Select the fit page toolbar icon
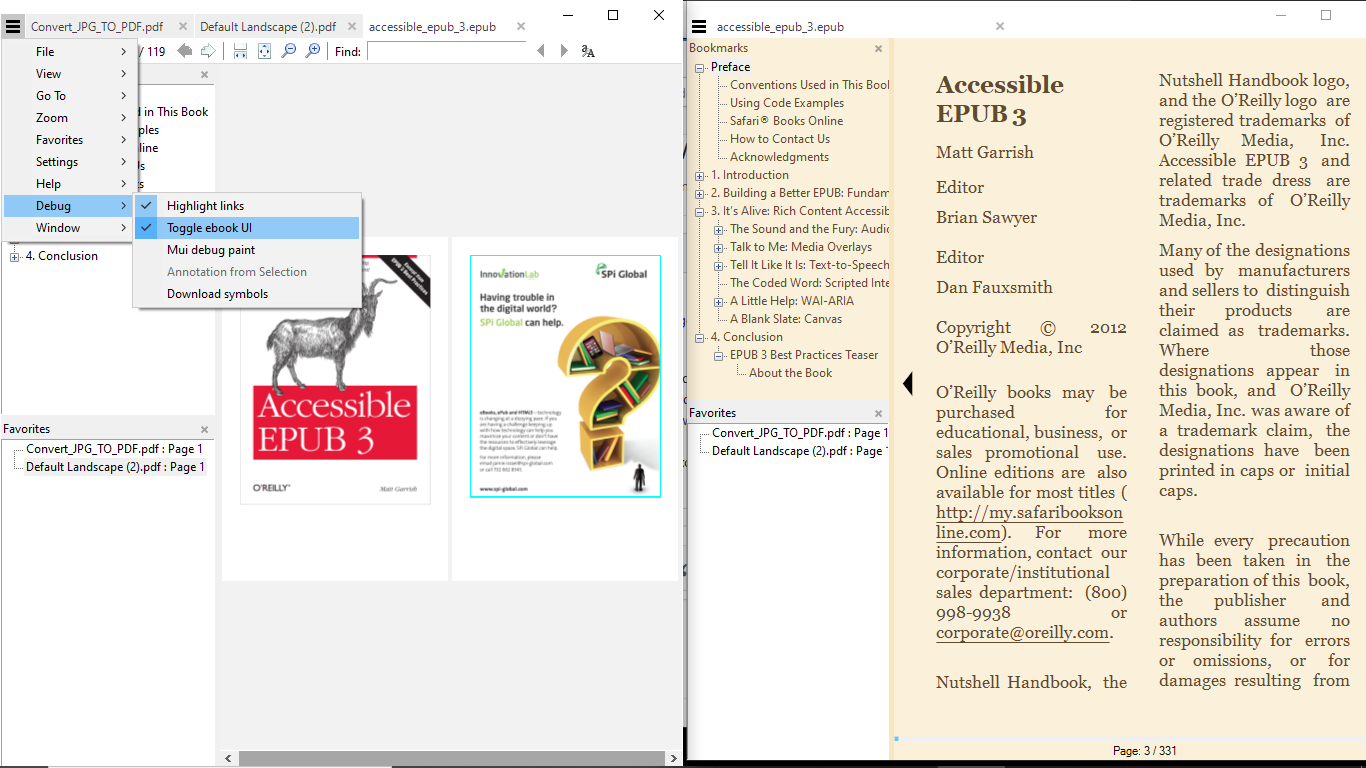 point(263,51)
